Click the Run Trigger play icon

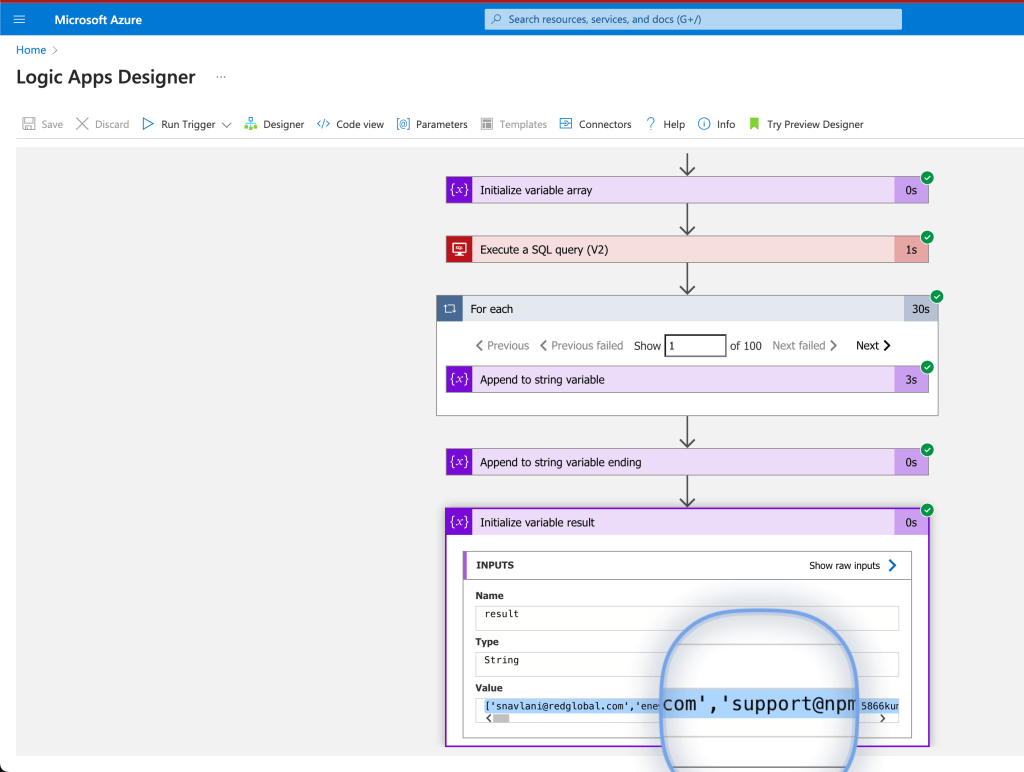point(148,124)
